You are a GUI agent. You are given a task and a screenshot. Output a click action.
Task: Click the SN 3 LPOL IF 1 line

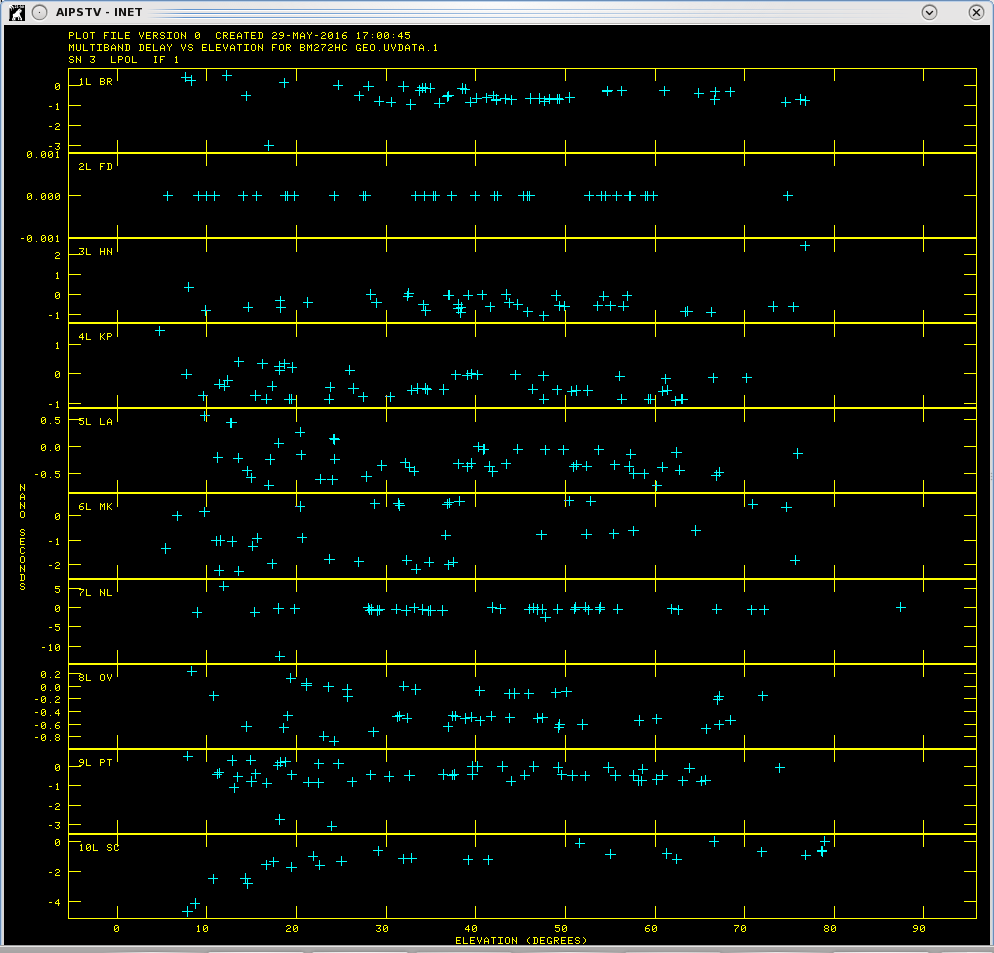124,60
